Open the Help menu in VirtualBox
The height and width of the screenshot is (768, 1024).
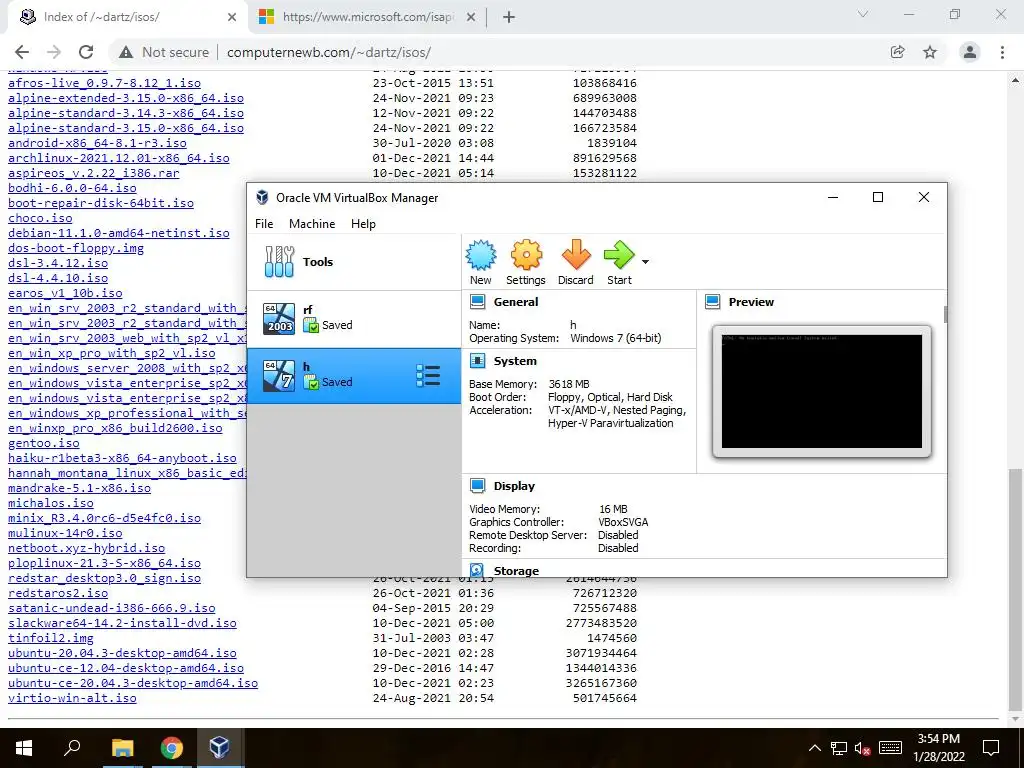pos(363,224)
